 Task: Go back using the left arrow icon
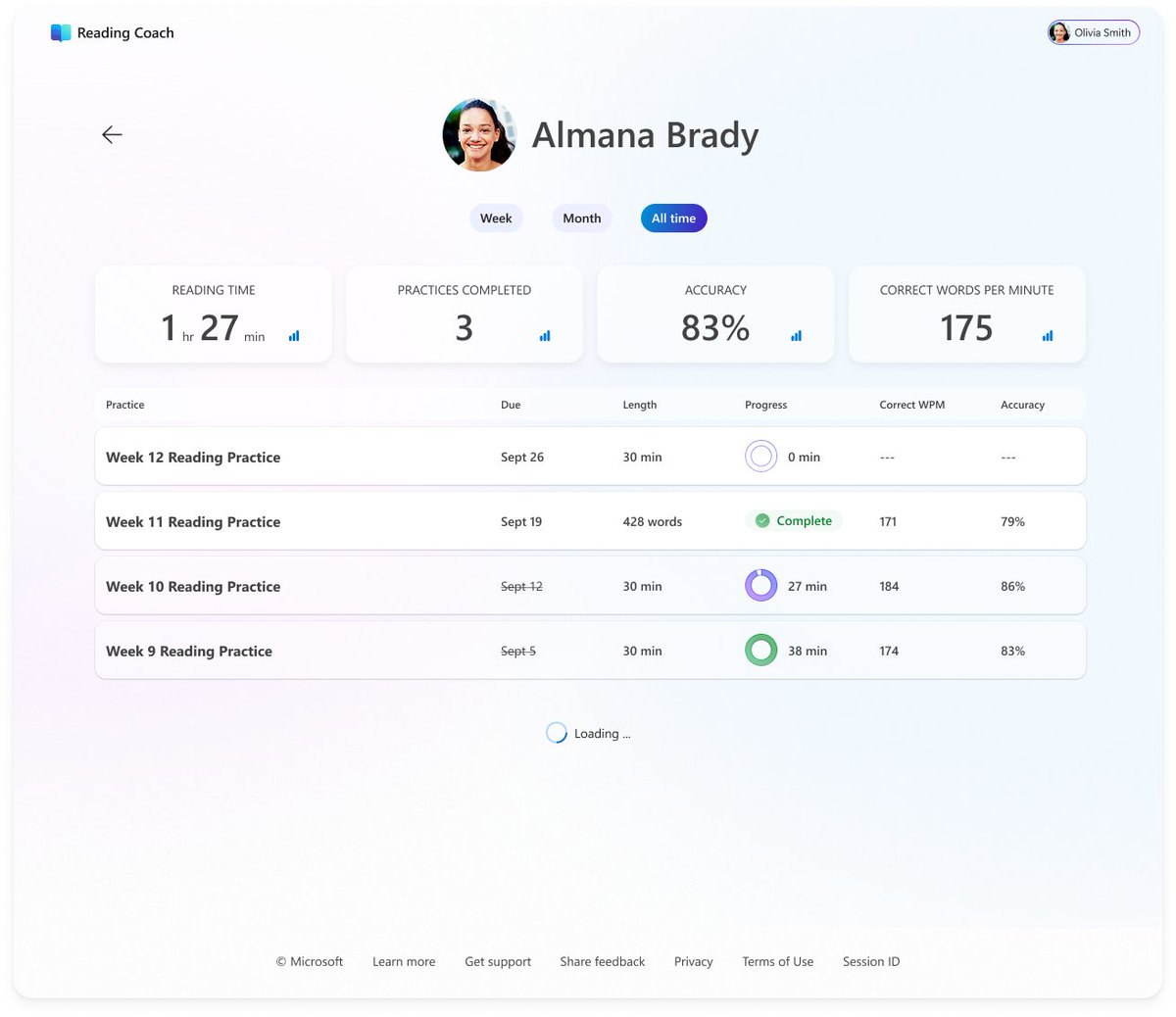tap(112, 134)
